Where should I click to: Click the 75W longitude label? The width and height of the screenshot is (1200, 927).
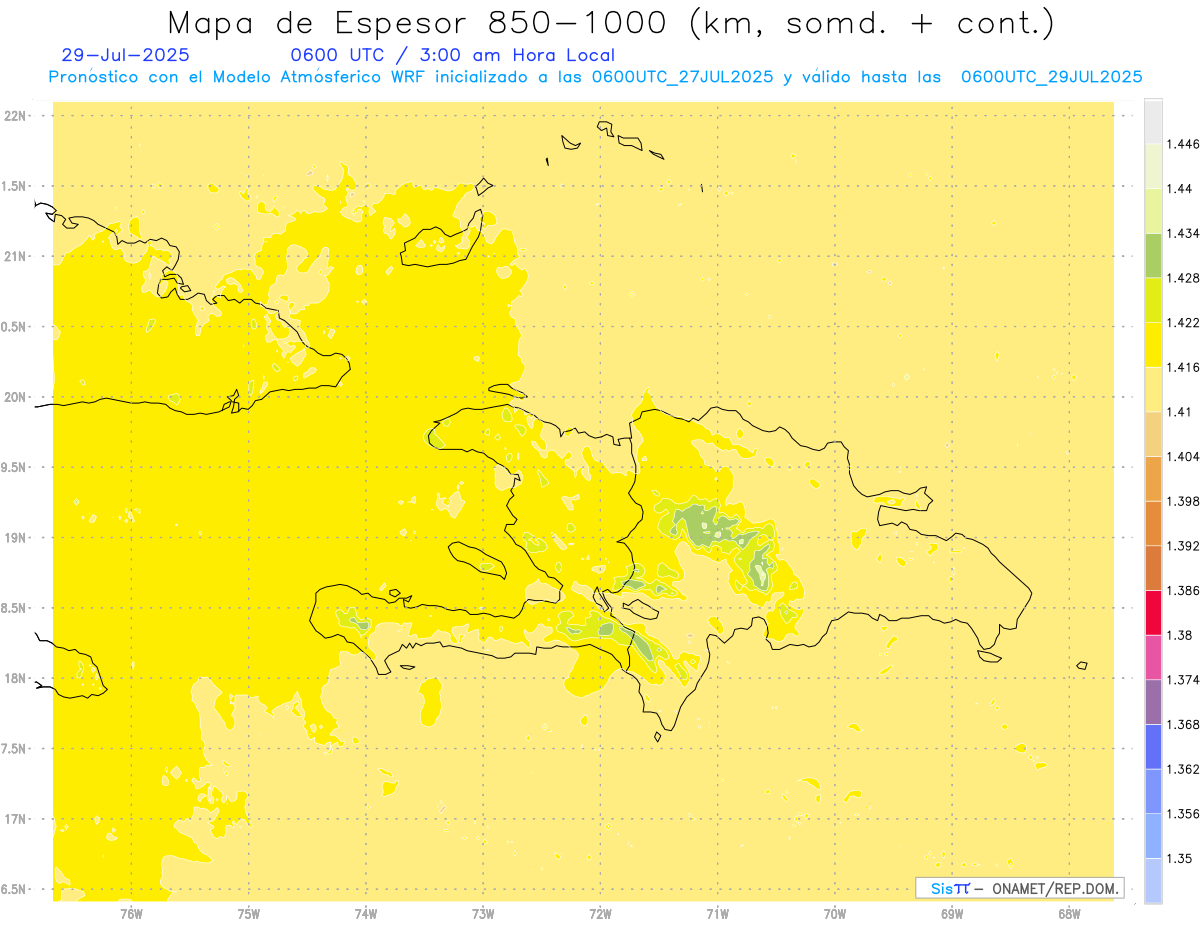click(x=249, y=914)
